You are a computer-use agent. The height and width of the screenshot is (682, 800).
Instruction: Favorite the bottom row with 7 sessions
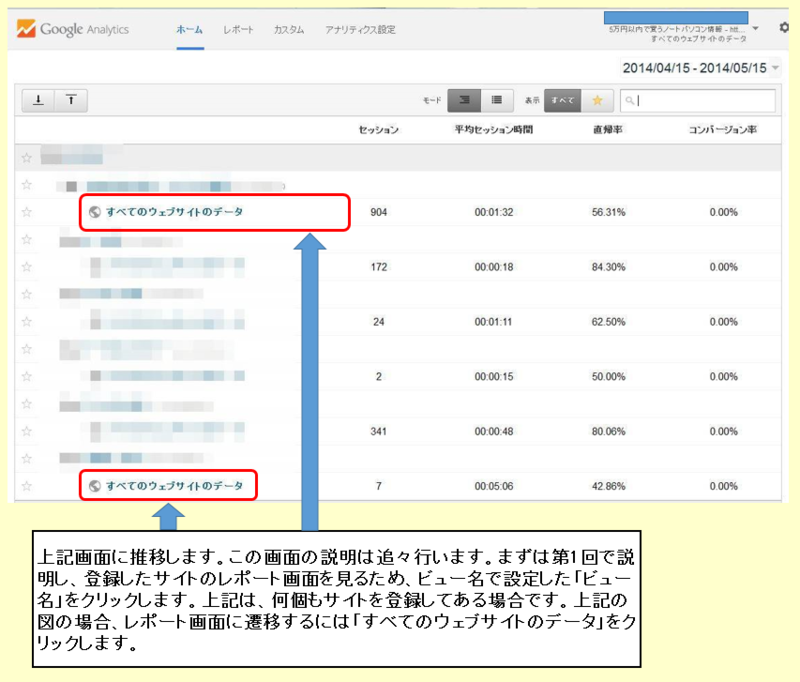click(29, 485)
